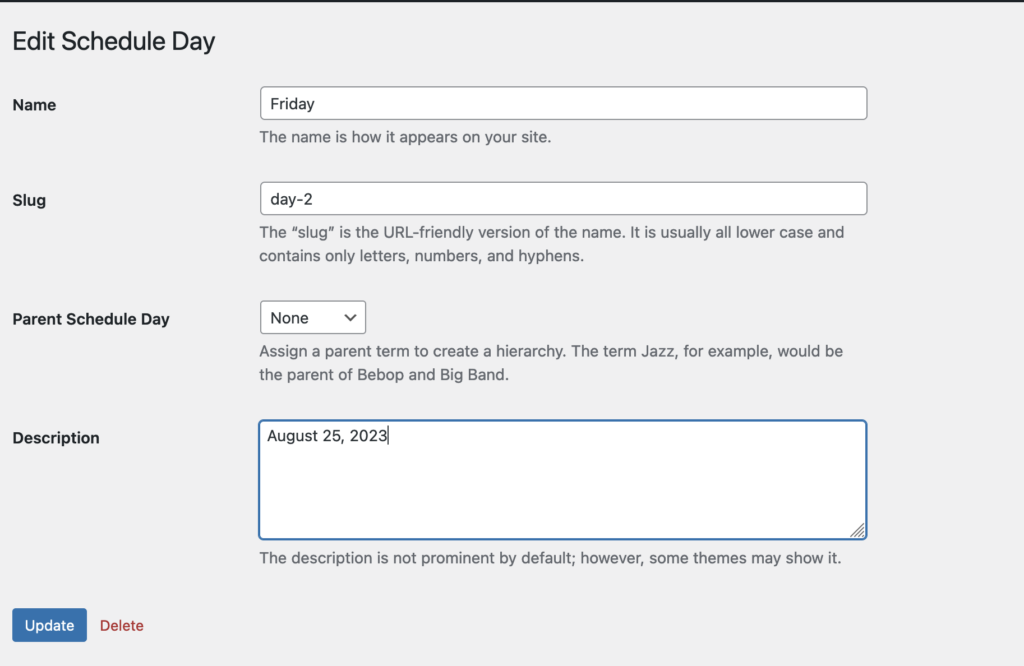This screenshot has width=1024, height=666.
Task: Click the 'Parent Schedule Day' label
Action: coord(91,319)
